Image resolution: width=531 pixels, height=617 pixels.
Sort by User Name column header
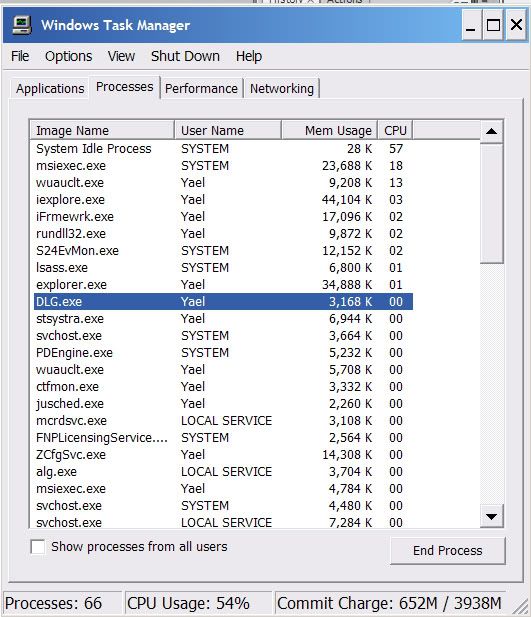[x=228, y=130]
